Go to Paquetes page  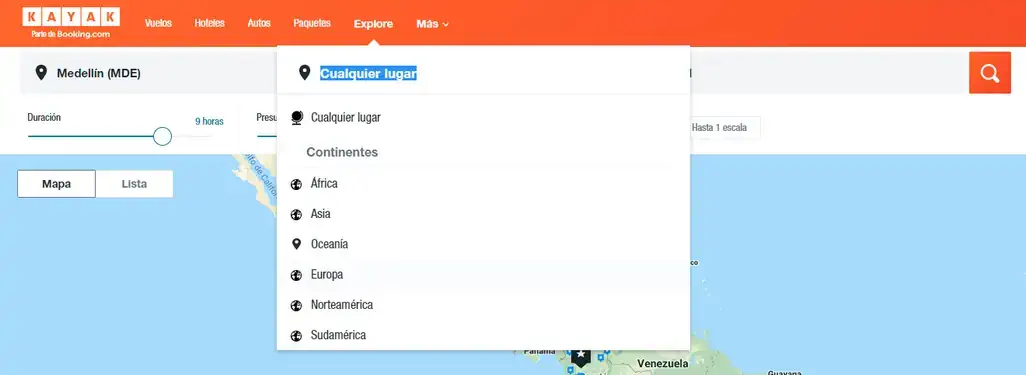point(312,23)
